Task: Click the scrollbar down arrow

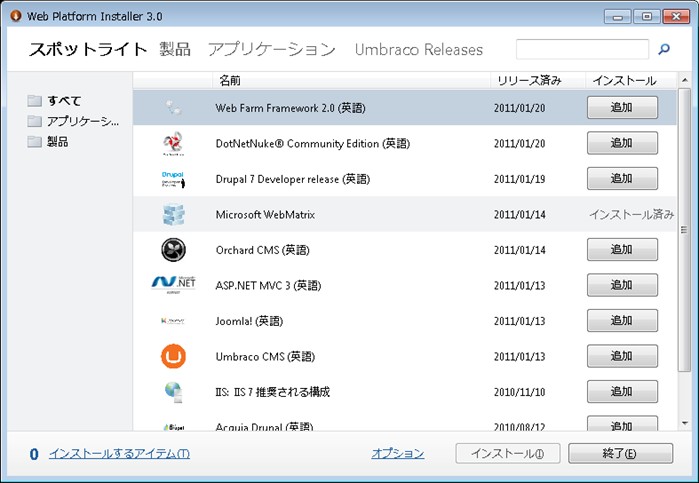Action: click(x=684, y=423)
